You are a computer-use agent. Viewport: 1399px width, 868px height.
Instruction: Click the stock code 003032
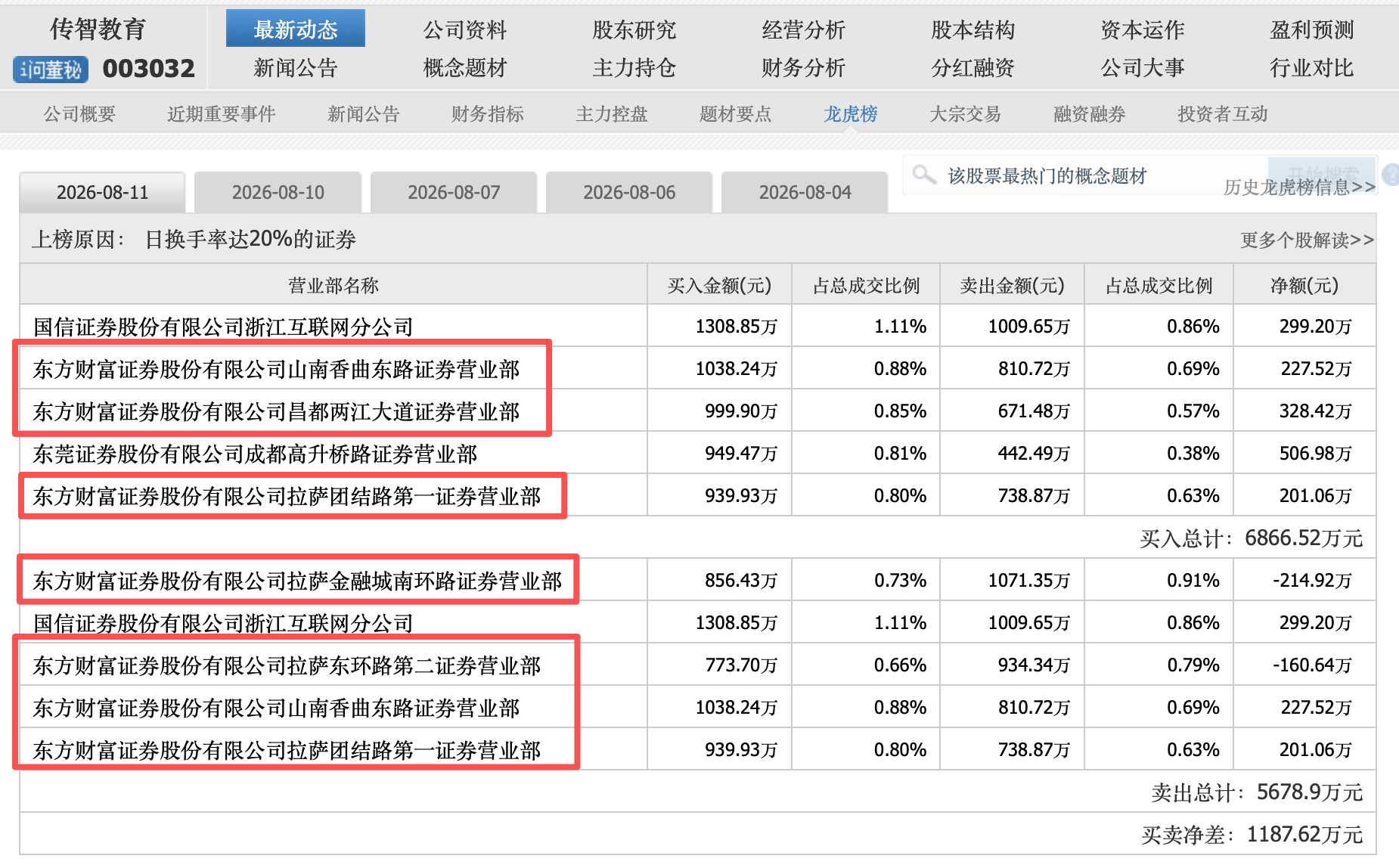(x=149, y=69)
